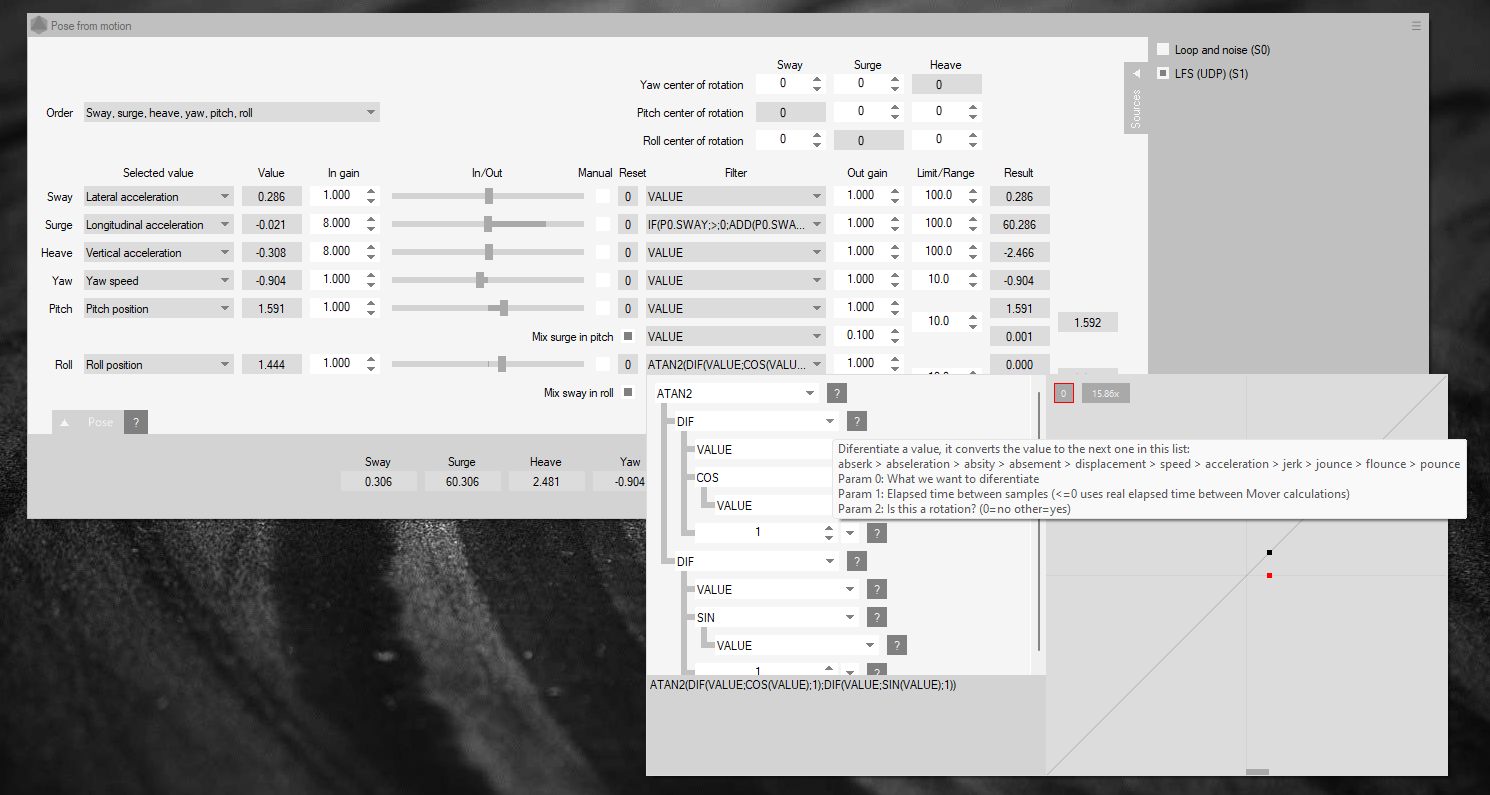
Task: Expand the Roll filter ATAN2 dropdown
Action: click(x=817, y=365)
